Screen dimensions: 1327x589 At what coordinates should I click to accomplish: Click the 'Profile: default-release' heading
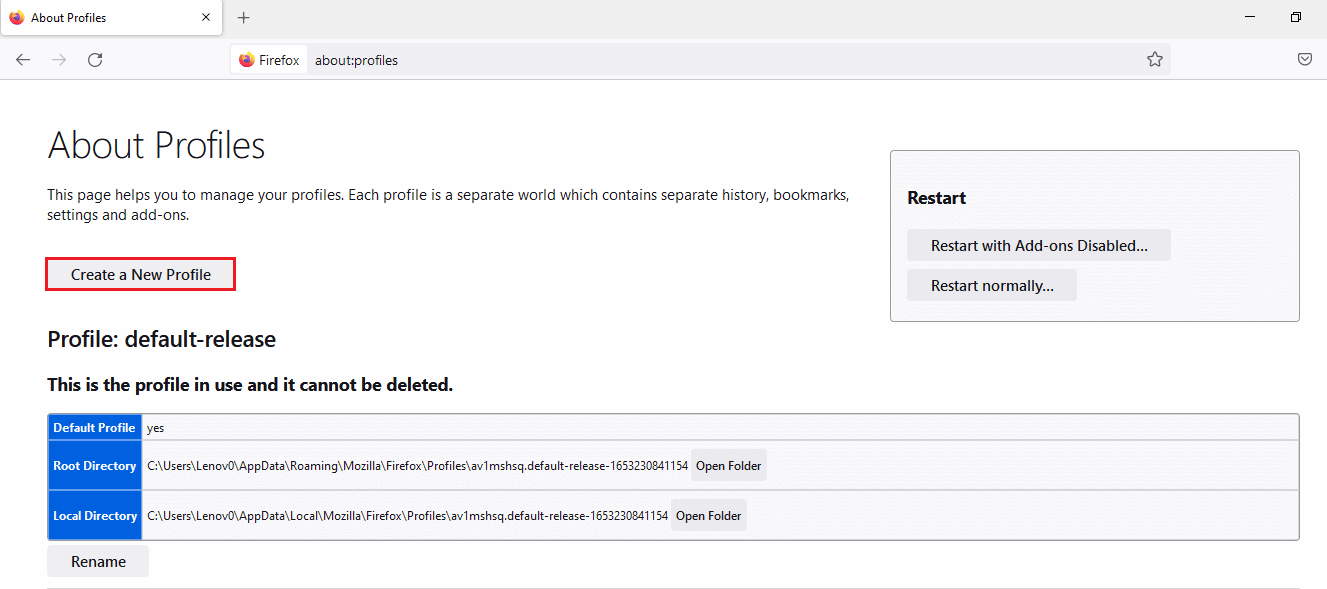161,339
